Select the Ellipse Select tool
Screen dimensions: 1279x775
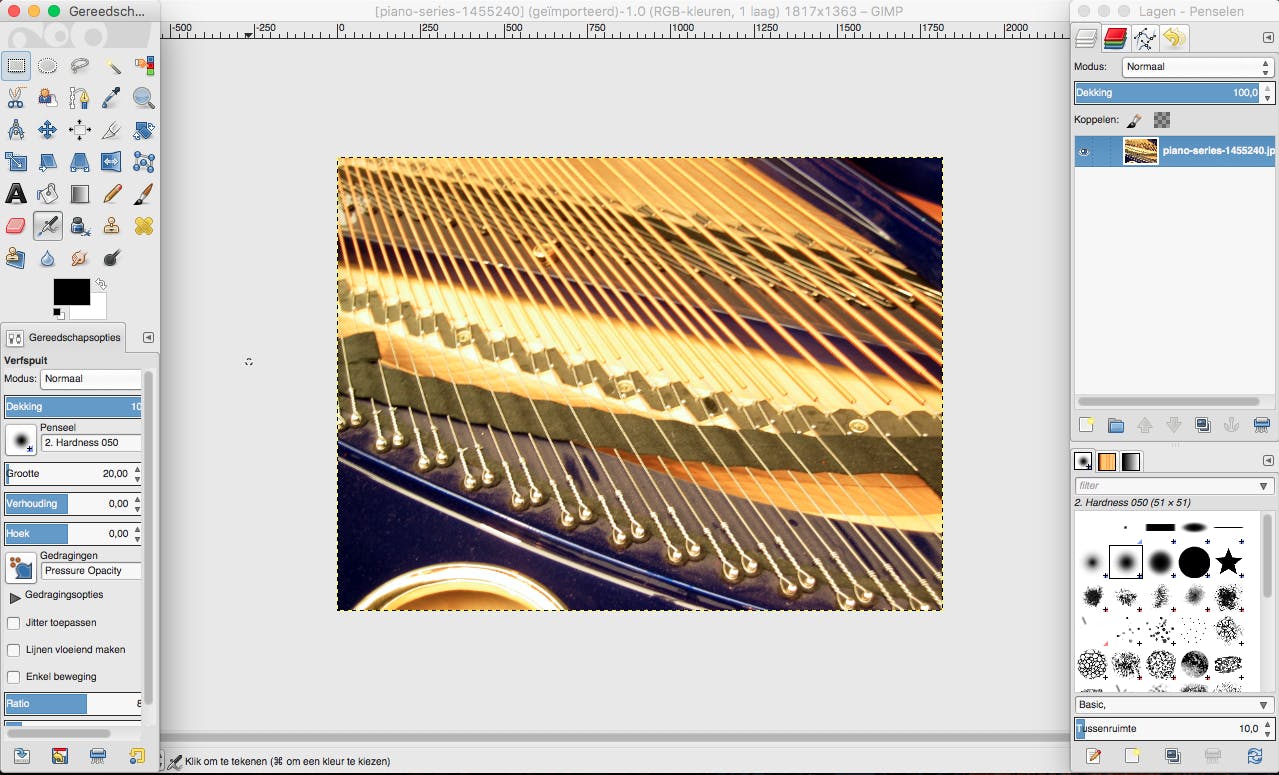point(48,67)
